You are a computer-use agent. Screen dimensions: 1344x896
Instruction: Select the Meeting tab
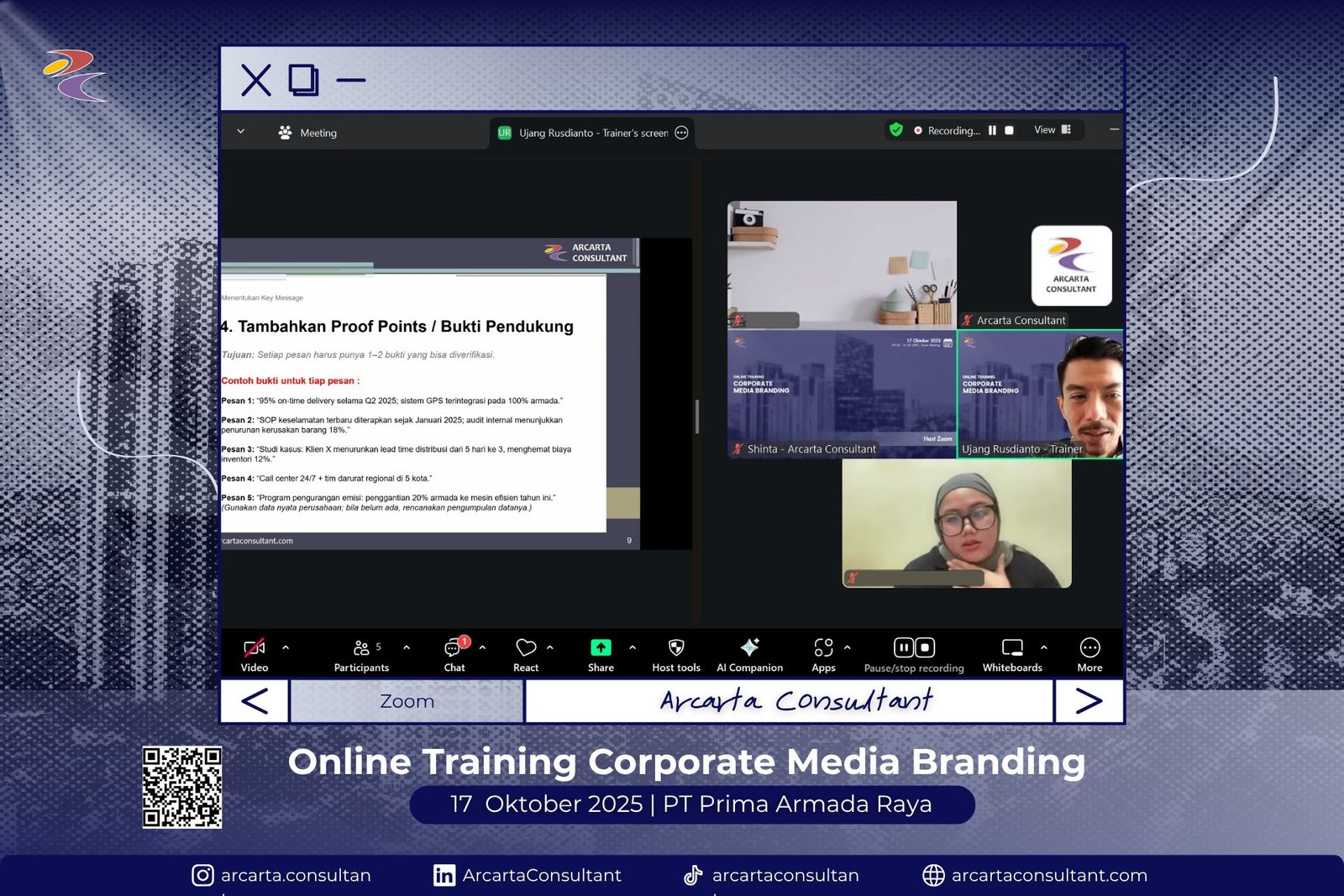point(307,133)
